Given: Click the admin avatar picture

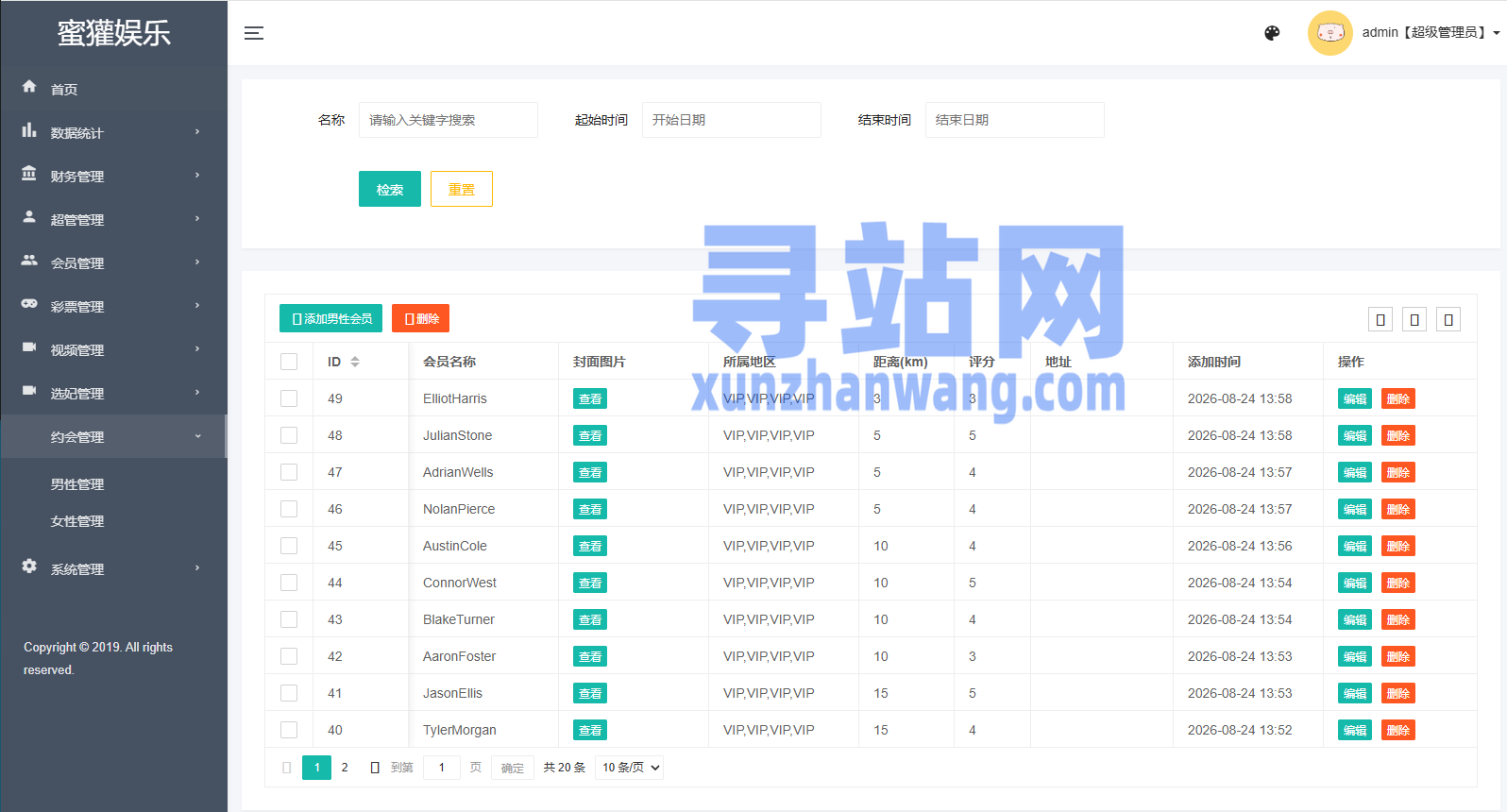Looking at the screenshot, I should coord(1330,33).
